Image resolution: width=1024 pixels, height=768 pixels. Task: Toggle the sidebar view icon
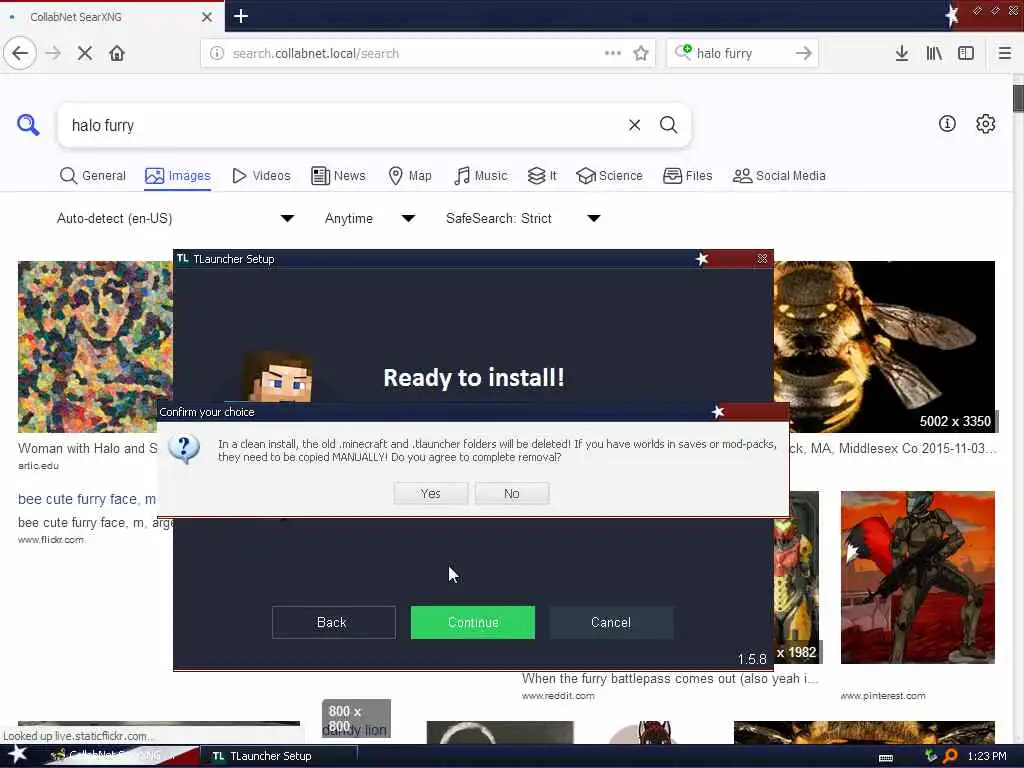tap(966, 53)
